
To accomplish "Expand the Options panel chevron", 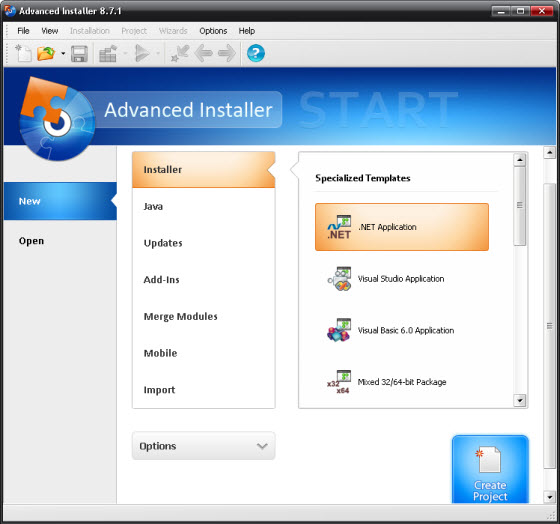I will 262,446.
